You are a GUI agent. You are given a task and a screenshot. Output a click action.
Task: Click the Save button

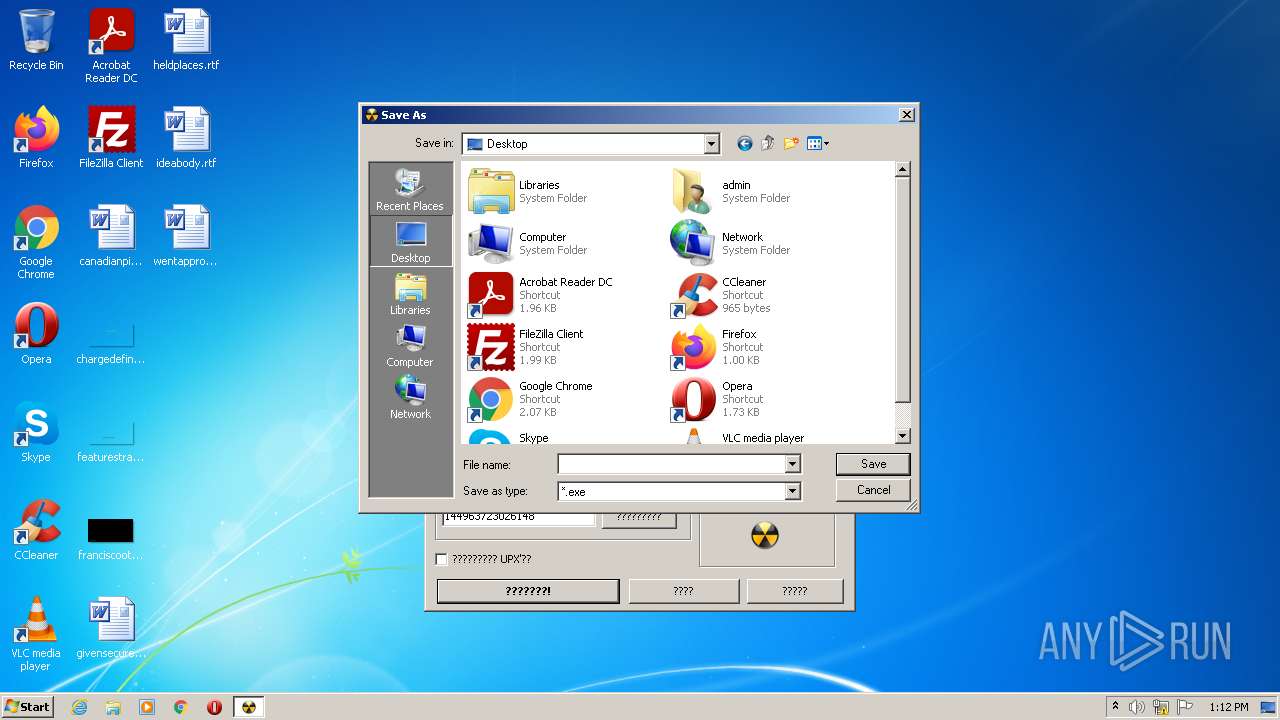click(873, 464)
